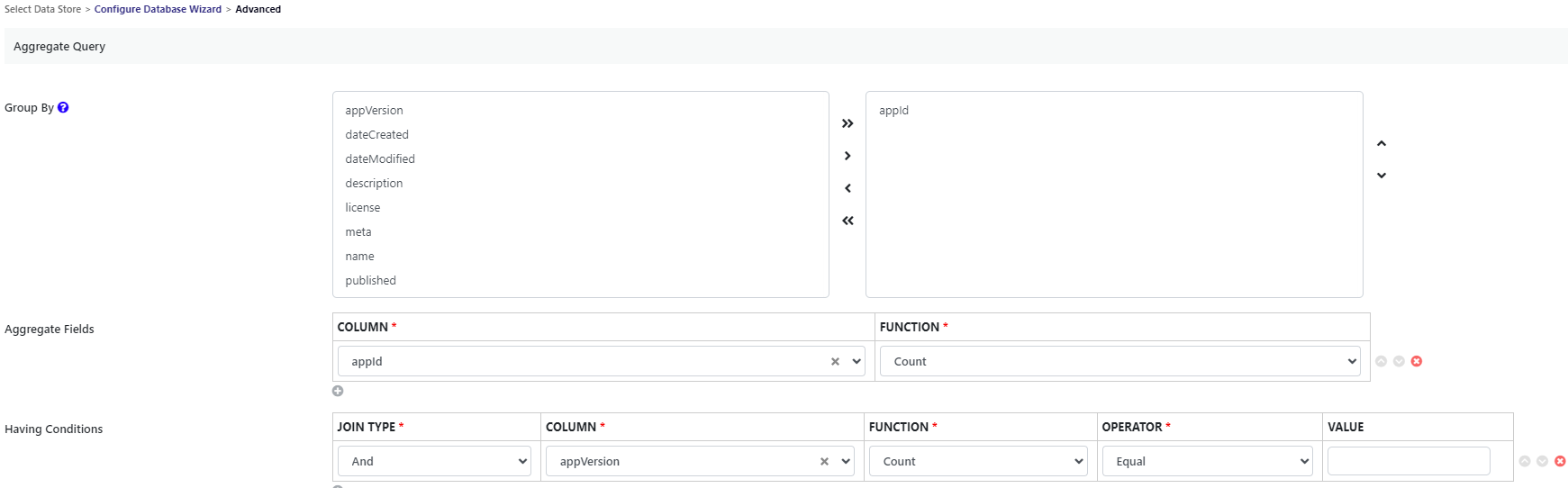This screenshot has width=1568, height=488.
Task: Open the Join Type And dropdown
Action: [435, 461]
